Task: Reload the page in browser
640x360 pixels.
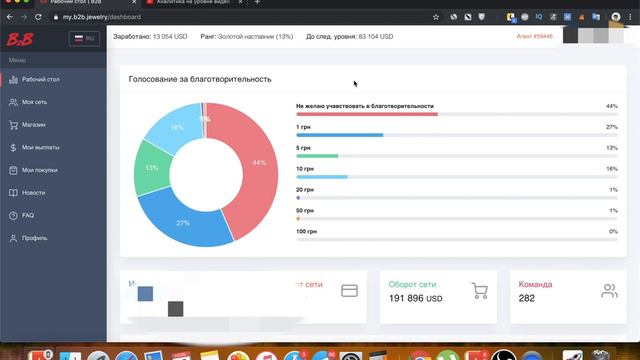Action: (x=38, y=17)
